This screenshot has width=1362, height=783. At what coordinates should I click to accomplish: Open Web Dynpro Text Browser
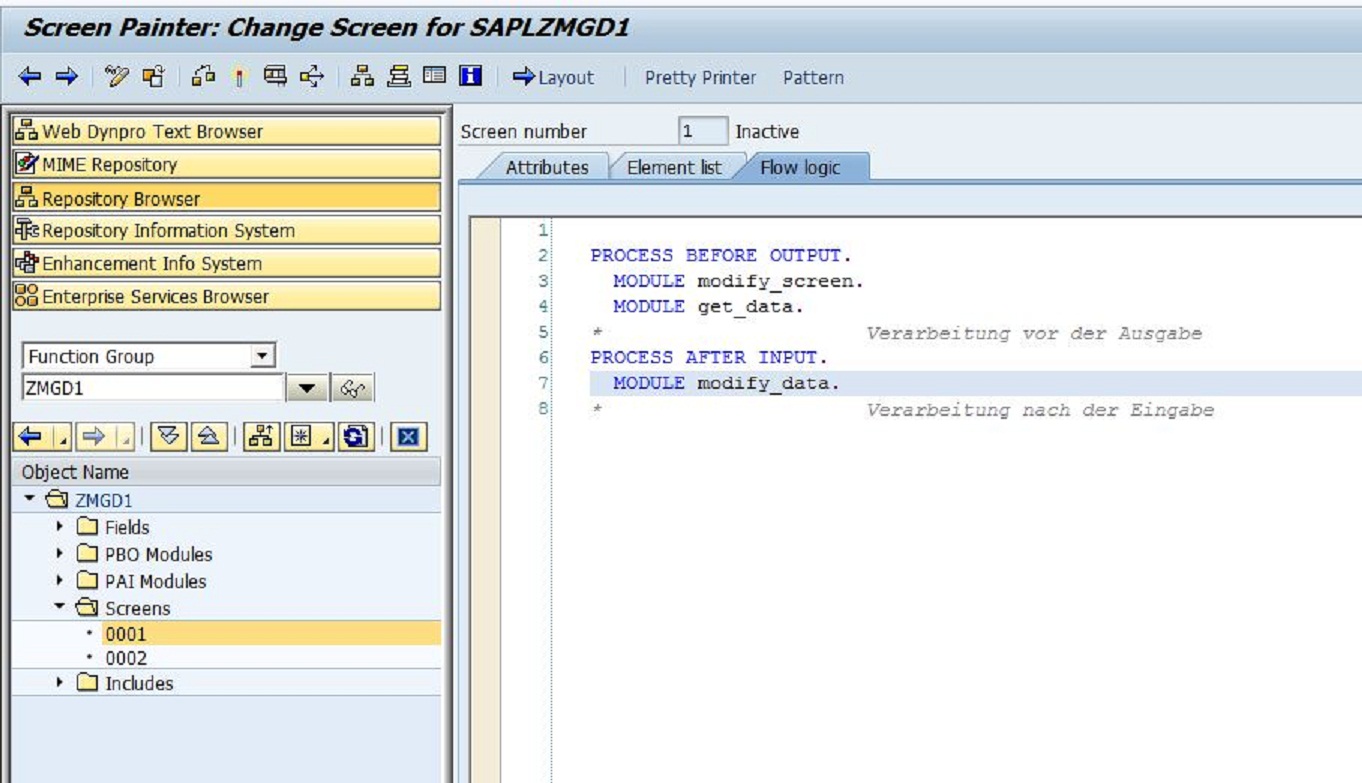(226, 131)
